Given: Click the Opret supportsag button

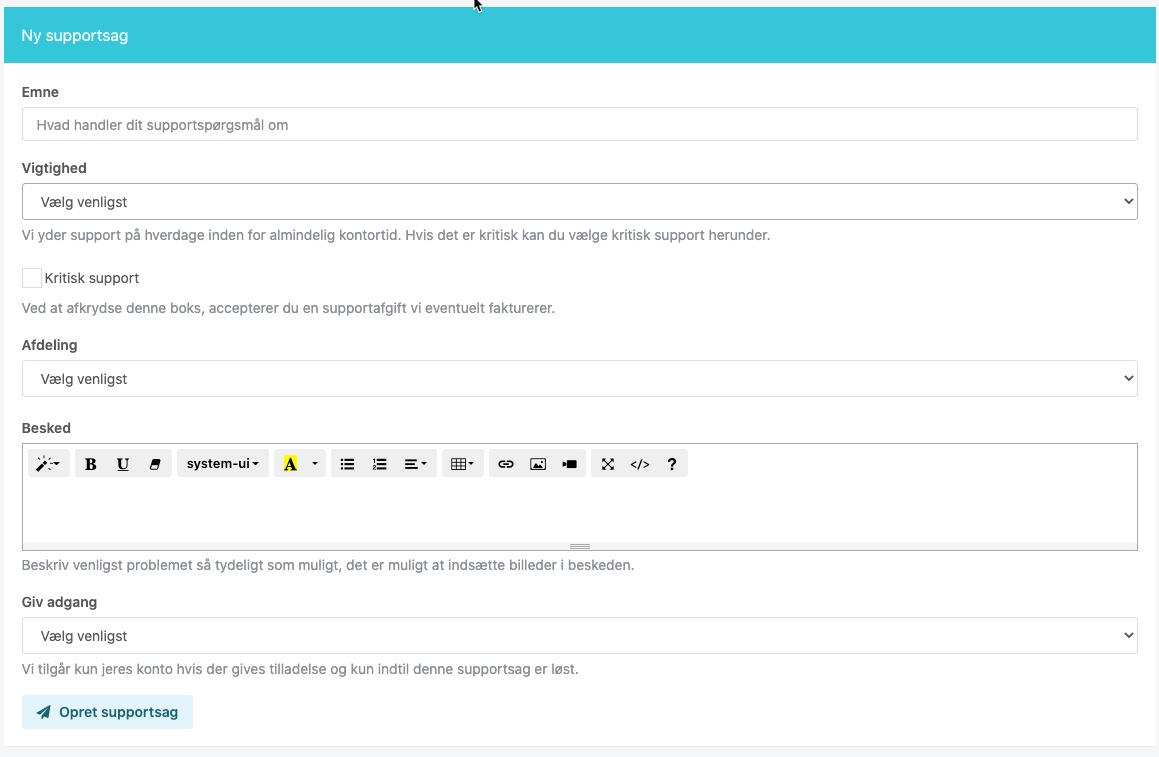Looking at the screenshot, I should [x=107, y=712].
